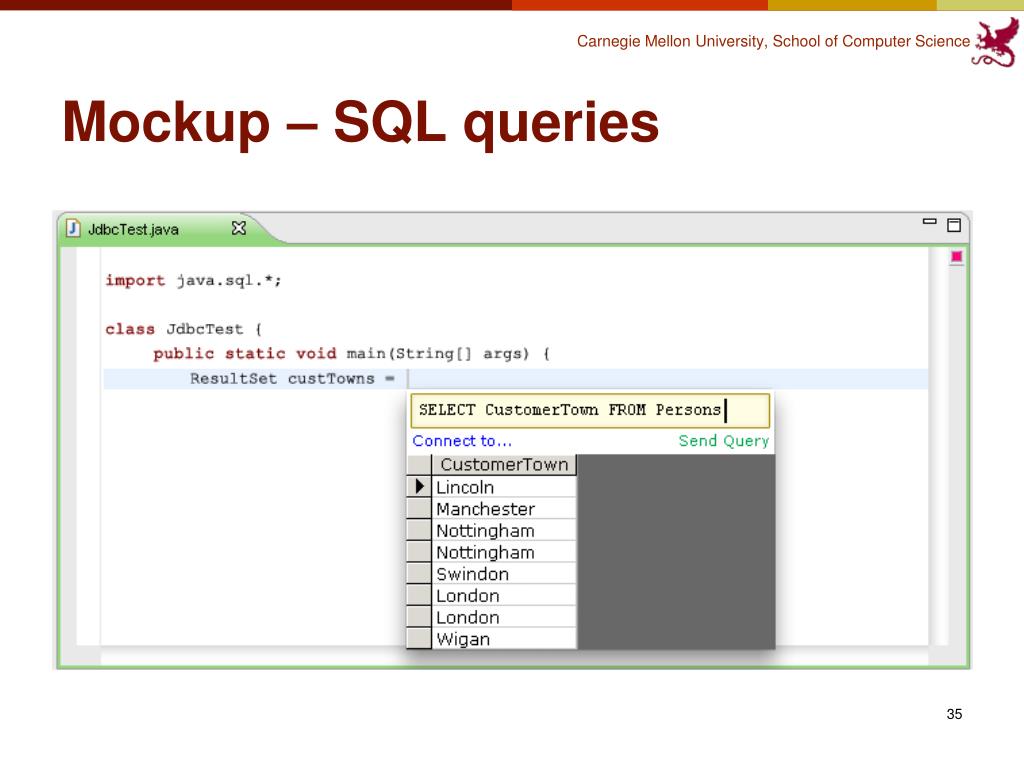Select the Manchester result cell
Screen dimensions: 1024x768
[x=504, y=508]
